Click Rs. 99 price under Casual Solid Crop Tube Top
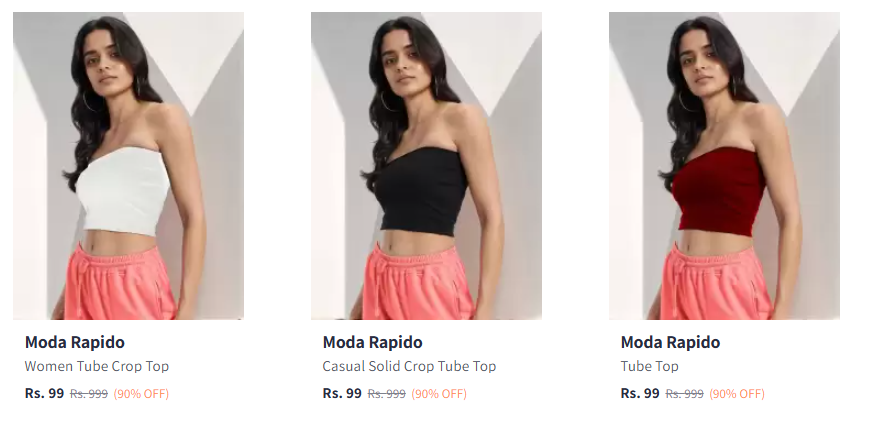This screenshot has height=427, width=882. 342,393
